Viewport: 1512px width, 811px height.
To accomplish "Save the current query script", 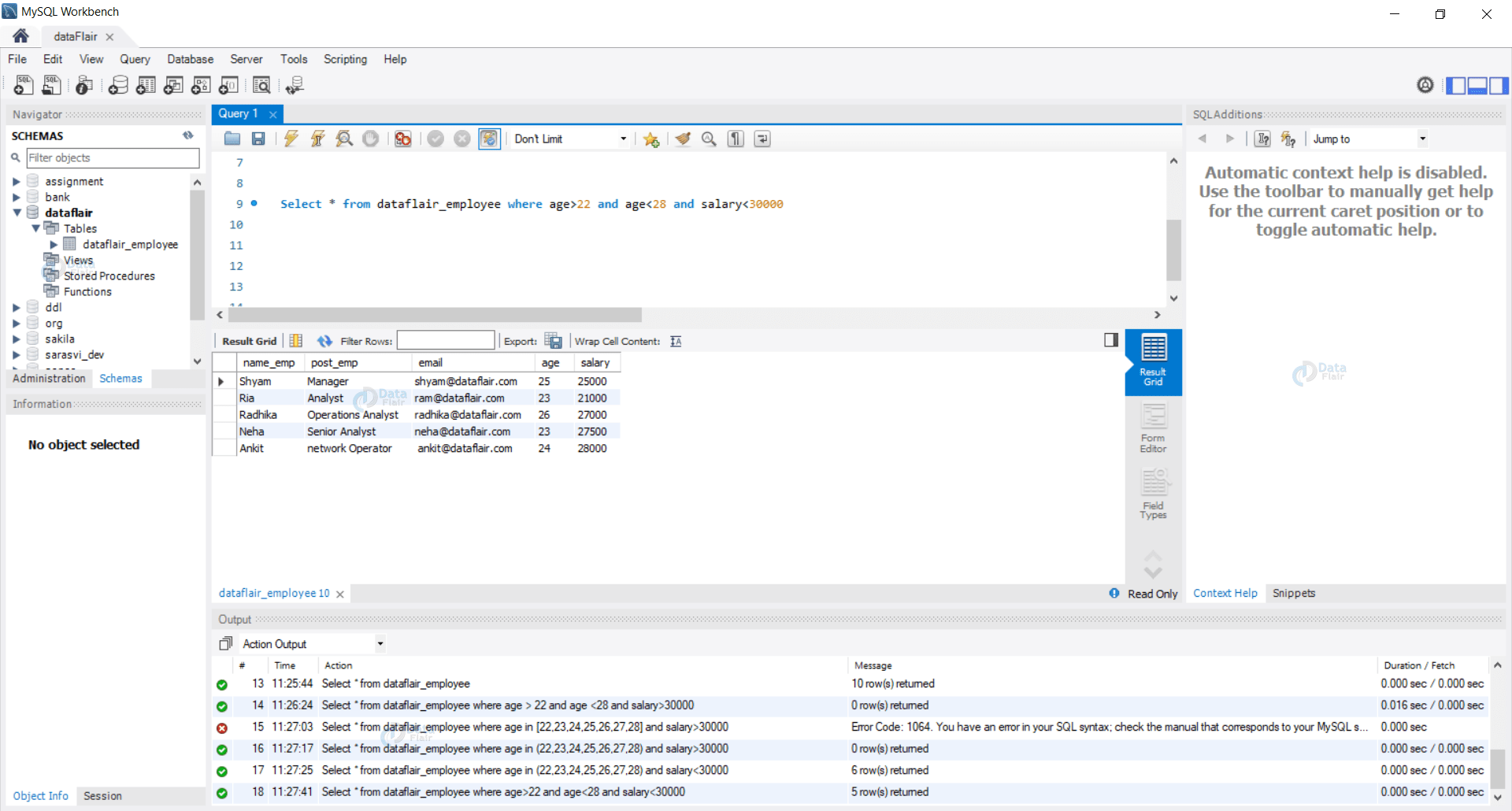I will pos(258,139).
